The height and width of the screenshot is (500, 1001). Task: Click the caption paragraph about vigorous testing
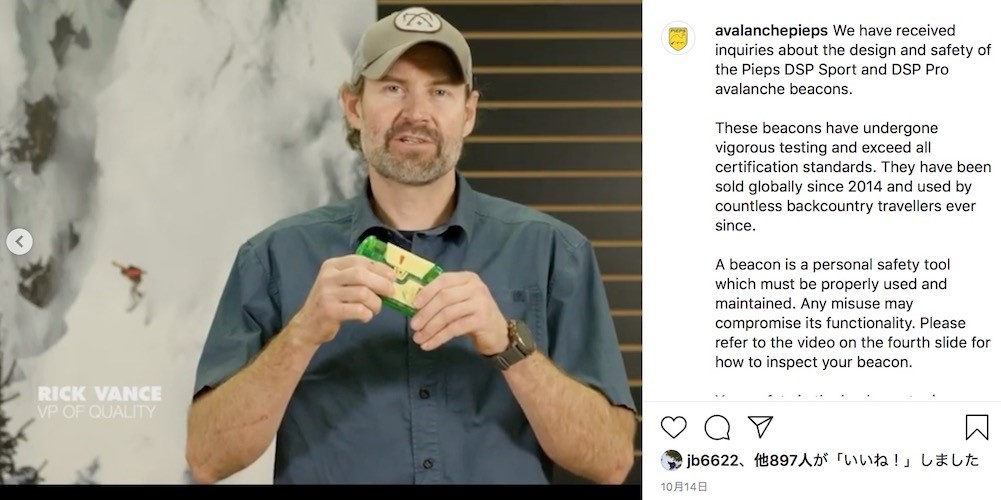tap(853, 177)
